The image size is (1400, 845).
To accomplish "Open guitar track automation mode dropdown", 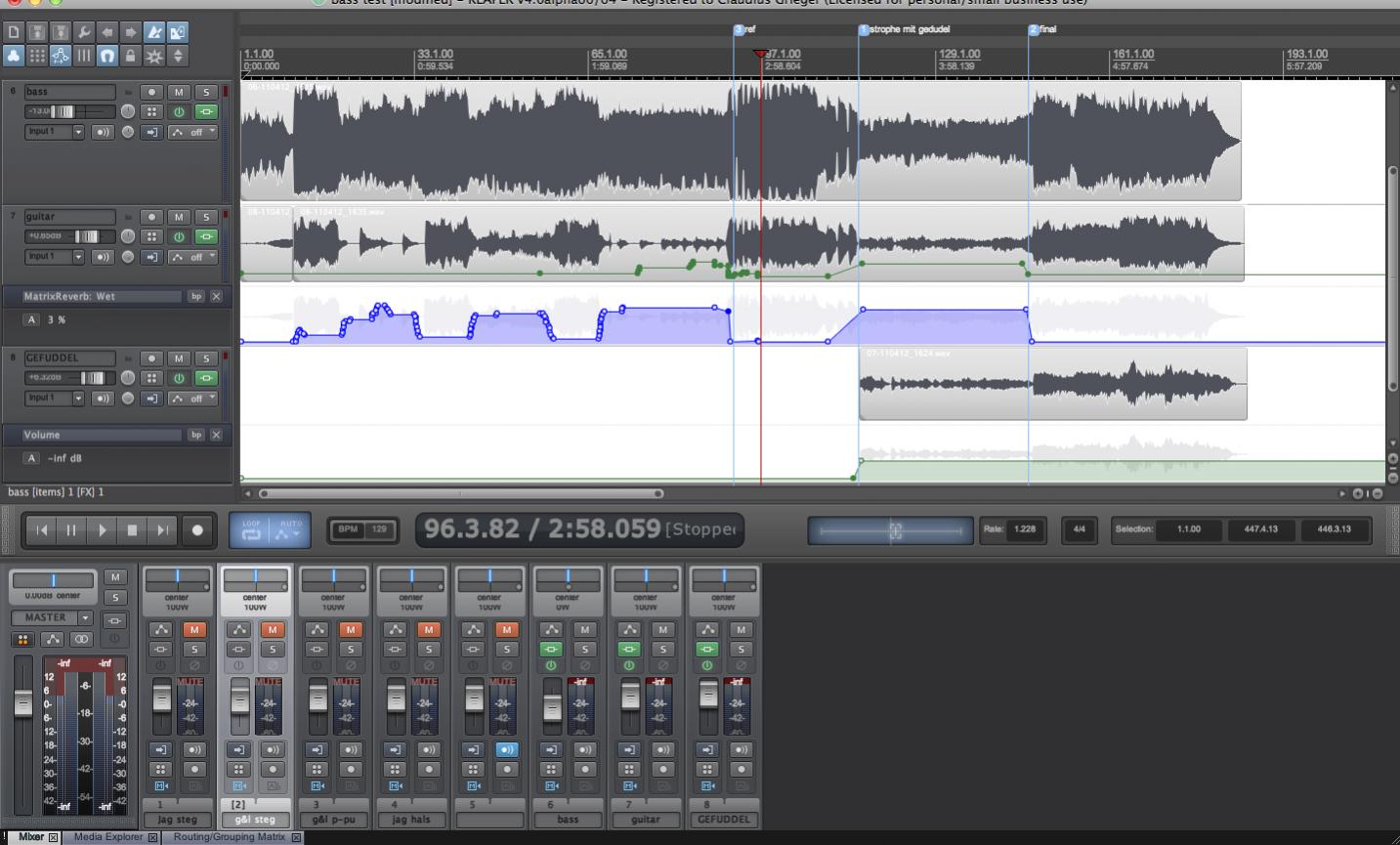I will coord(192,257).
